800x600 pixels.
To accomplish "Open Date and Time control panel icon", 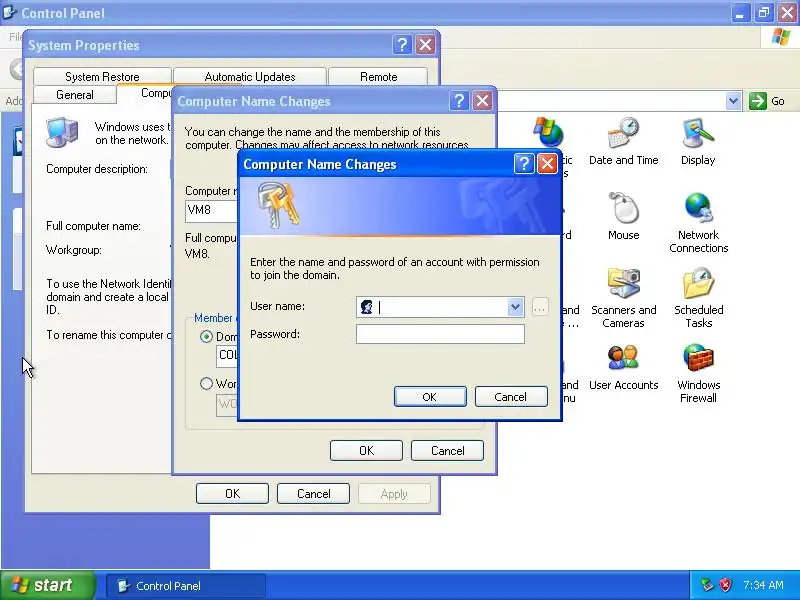I will click(x=623, y=141).
